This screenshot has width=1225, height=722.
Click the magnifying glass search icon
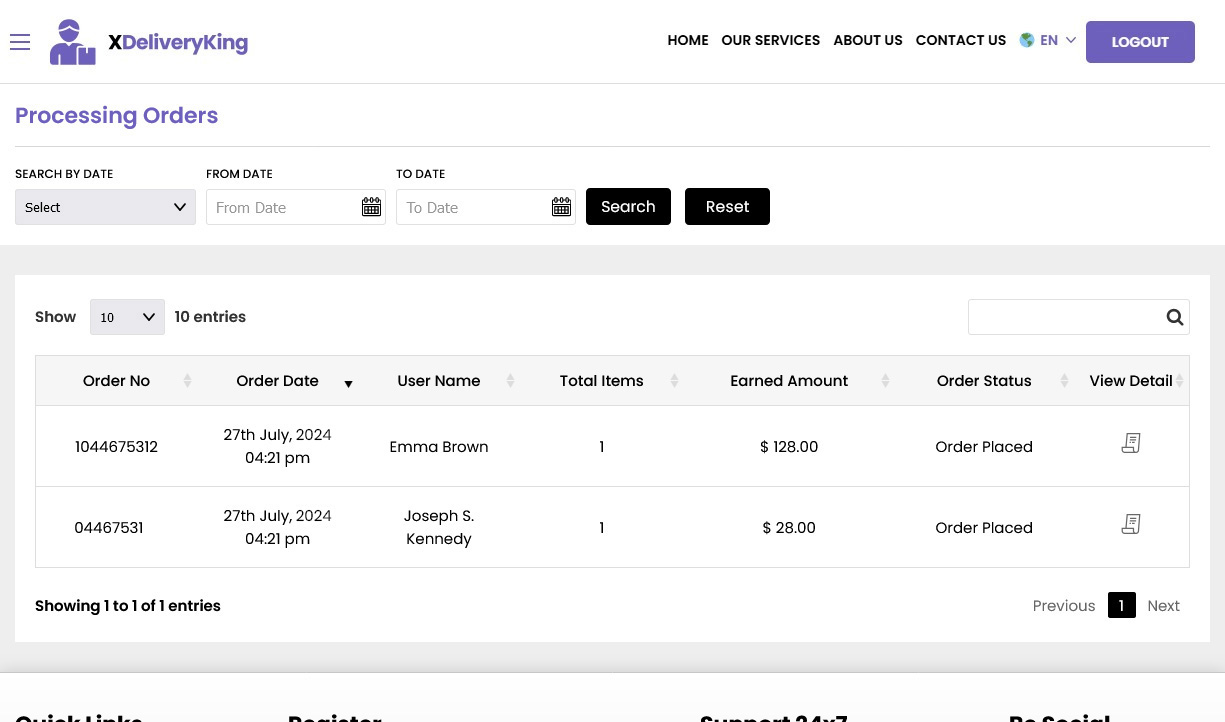tap(1175, 317)
